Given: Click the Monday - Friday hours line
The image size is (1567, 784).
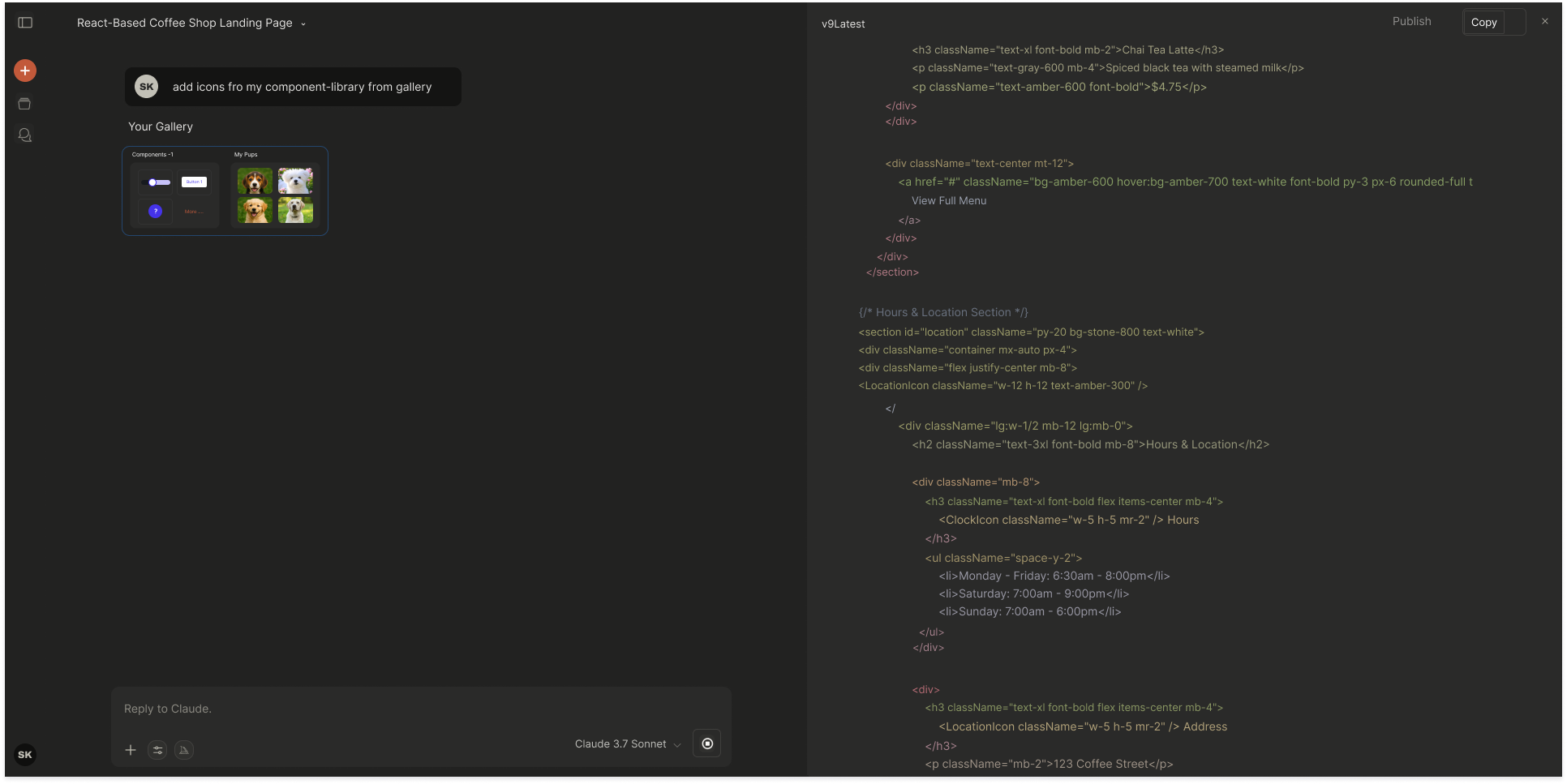Looking at the screenshot, I should pyautogui.click(x=1054, y=576).
